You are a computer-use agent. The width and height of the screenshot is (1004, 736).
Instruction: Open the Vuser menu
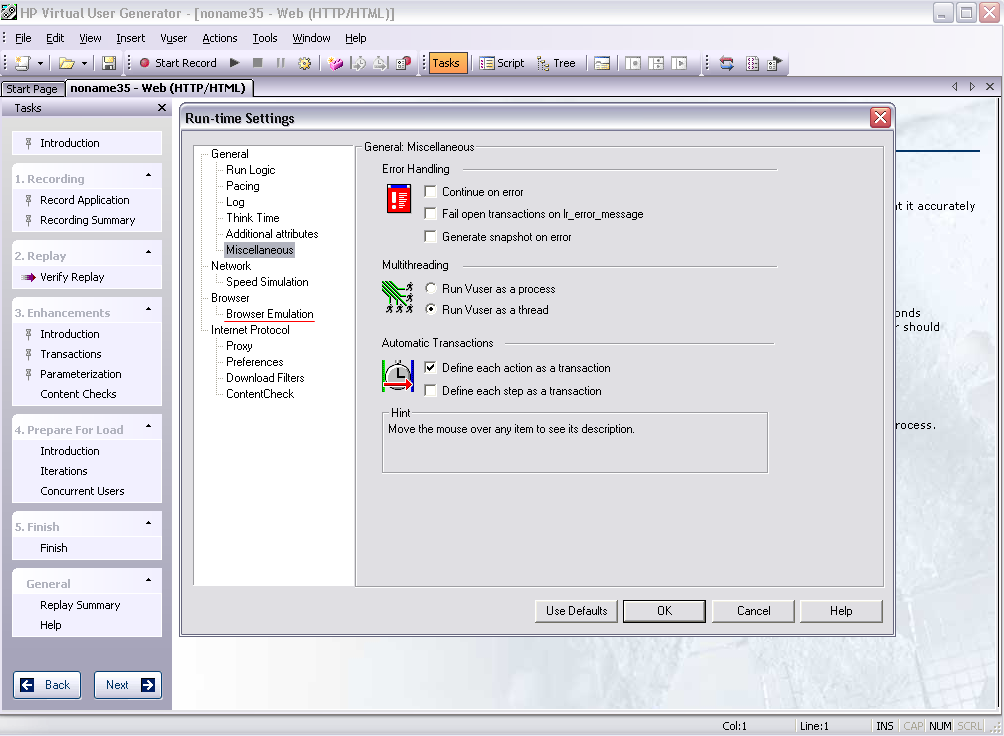[173, 38]
